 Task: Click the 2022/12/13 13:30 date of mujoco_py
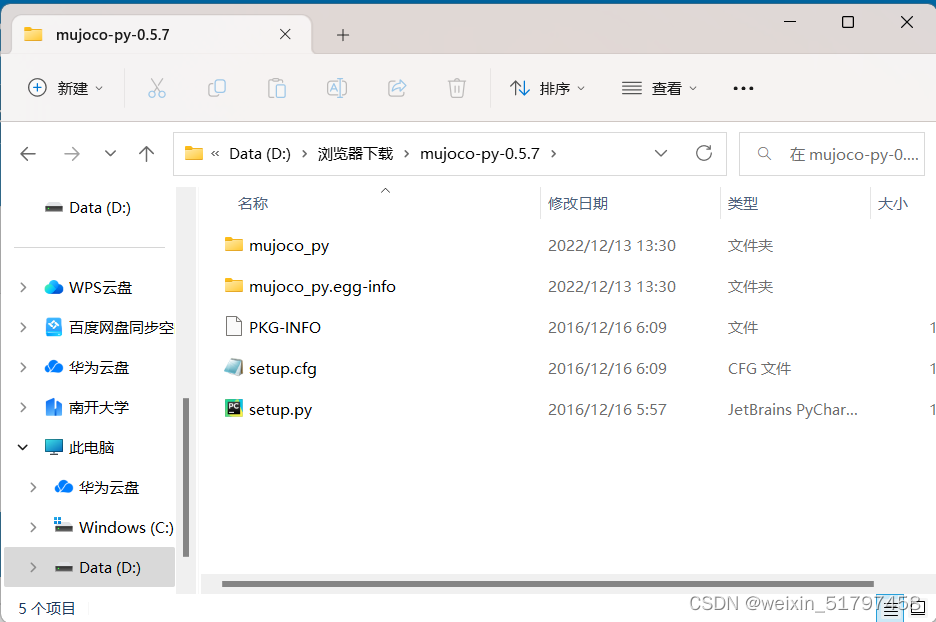click(612, 245)
